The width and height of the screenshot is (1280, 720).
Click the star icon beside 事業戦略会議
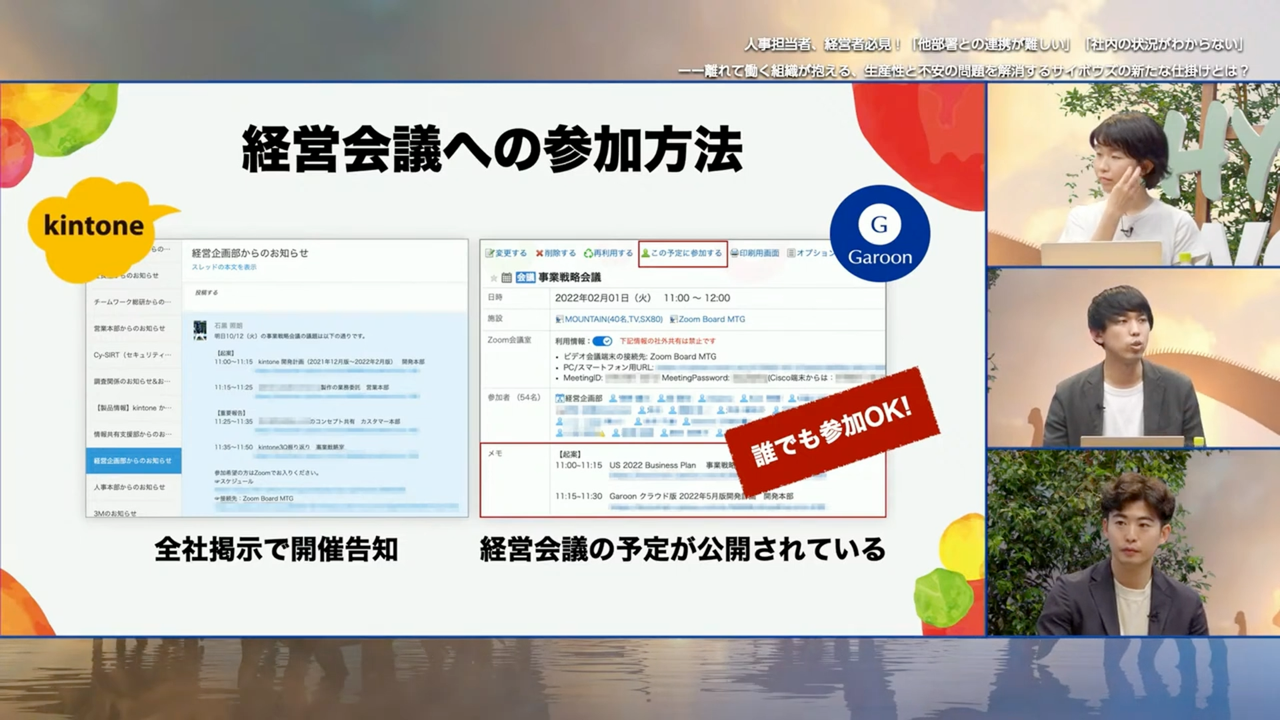(x=493, y=277)
